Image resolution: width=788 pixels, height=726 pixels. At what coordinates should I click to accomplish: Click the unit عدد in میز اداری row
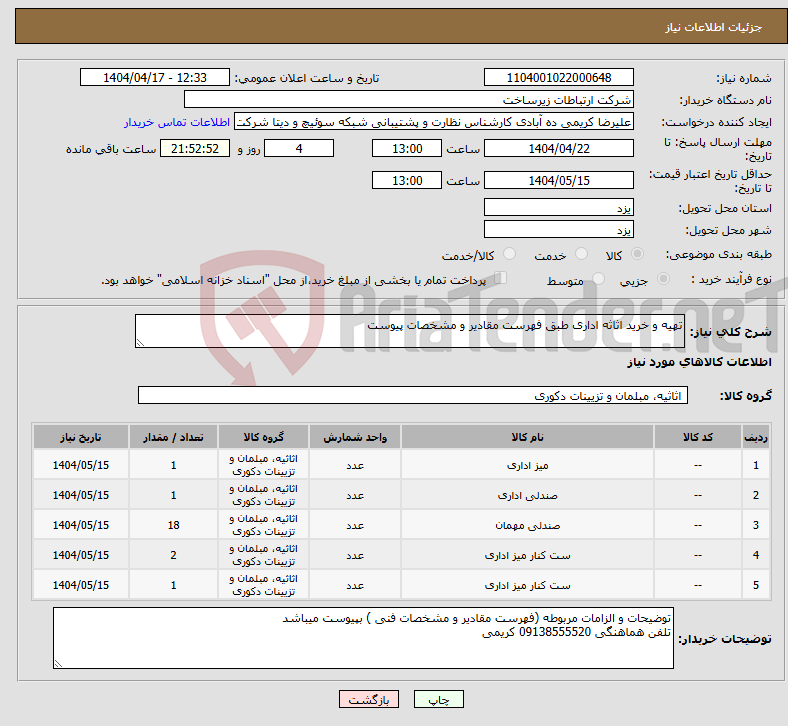(355, 466)
